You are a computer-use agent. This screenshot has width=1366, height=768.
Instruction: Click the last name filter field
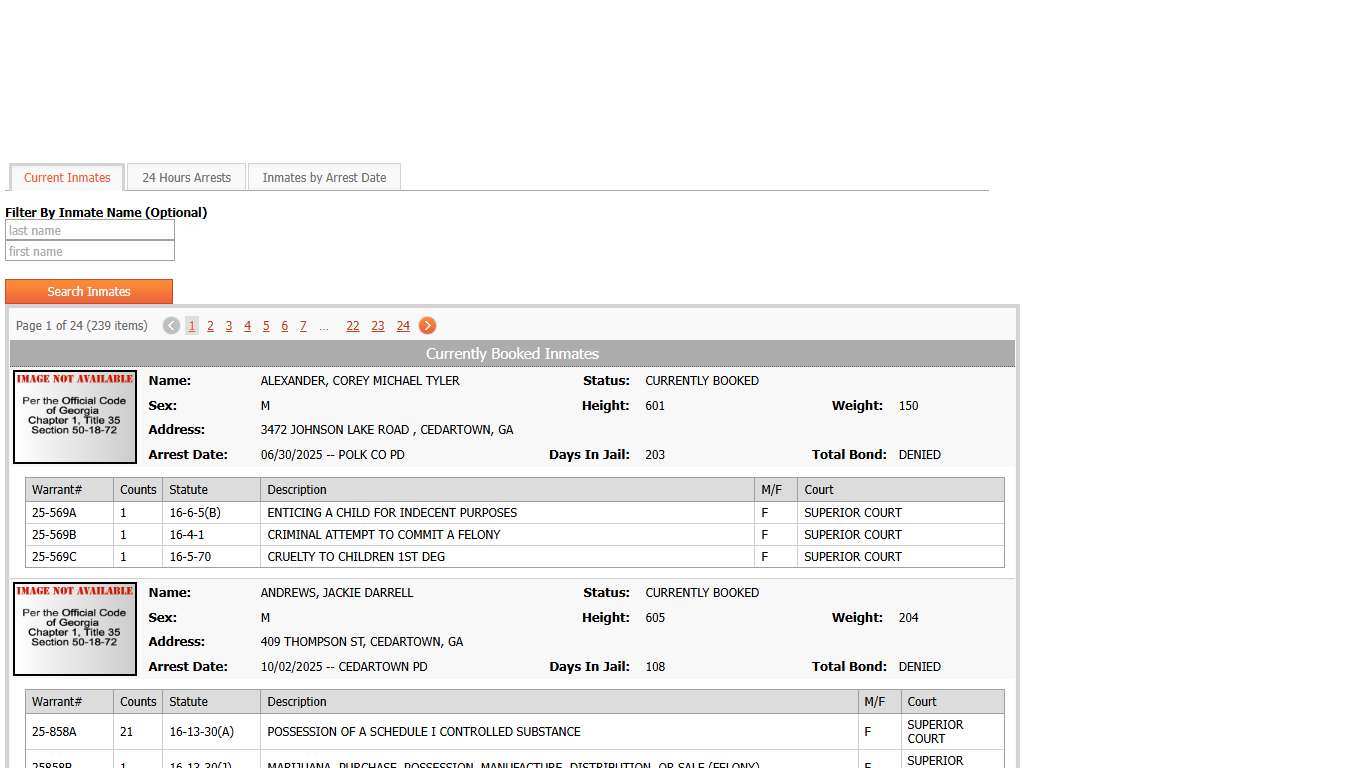pyautogui.click(x=89, y=230)
